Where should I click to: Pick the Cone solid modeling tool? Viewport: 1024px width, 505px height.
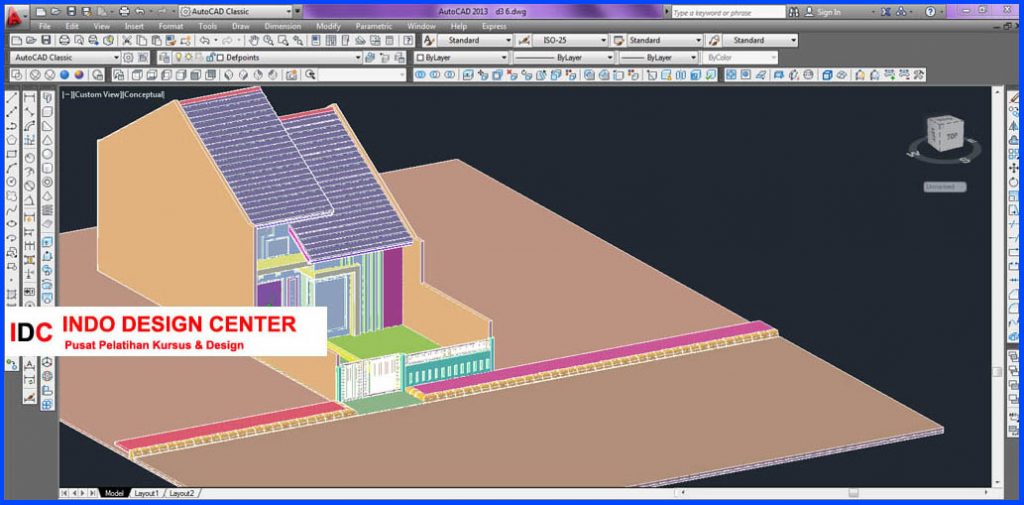pyautogui.click(x=48, y=140)
